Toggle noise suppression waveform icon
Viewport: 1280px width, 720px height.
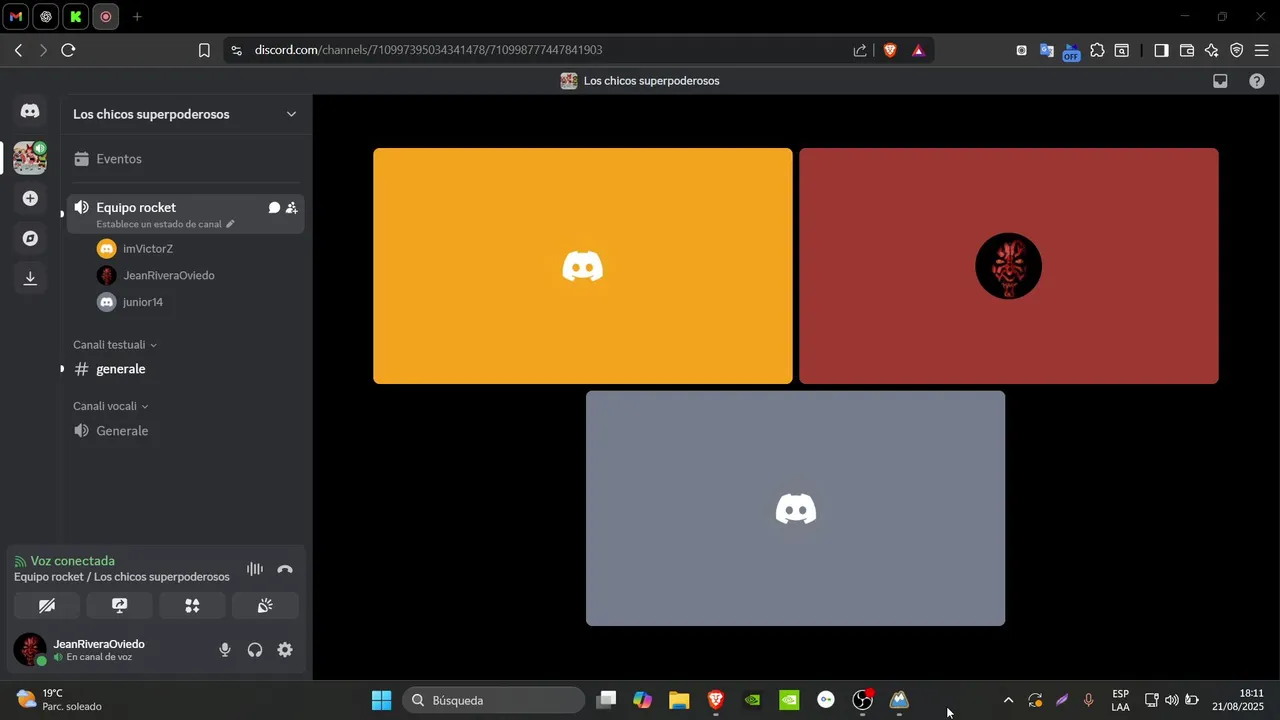pos(255,569)
